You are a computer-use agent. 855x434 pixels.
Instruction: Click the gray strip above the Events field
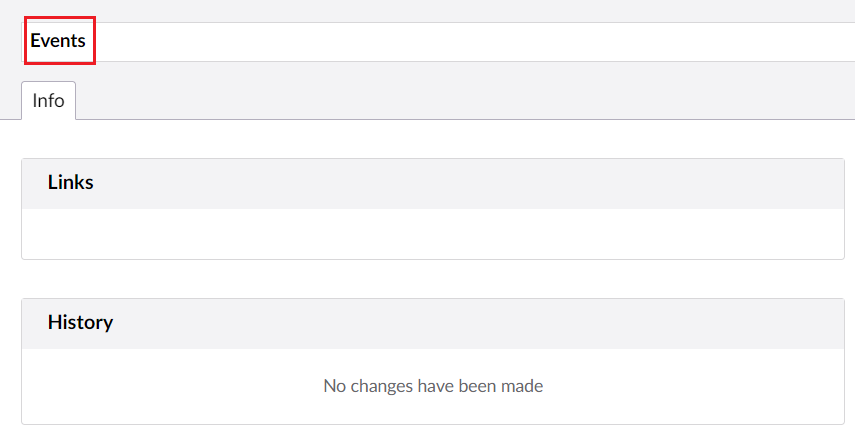point(432,10)
